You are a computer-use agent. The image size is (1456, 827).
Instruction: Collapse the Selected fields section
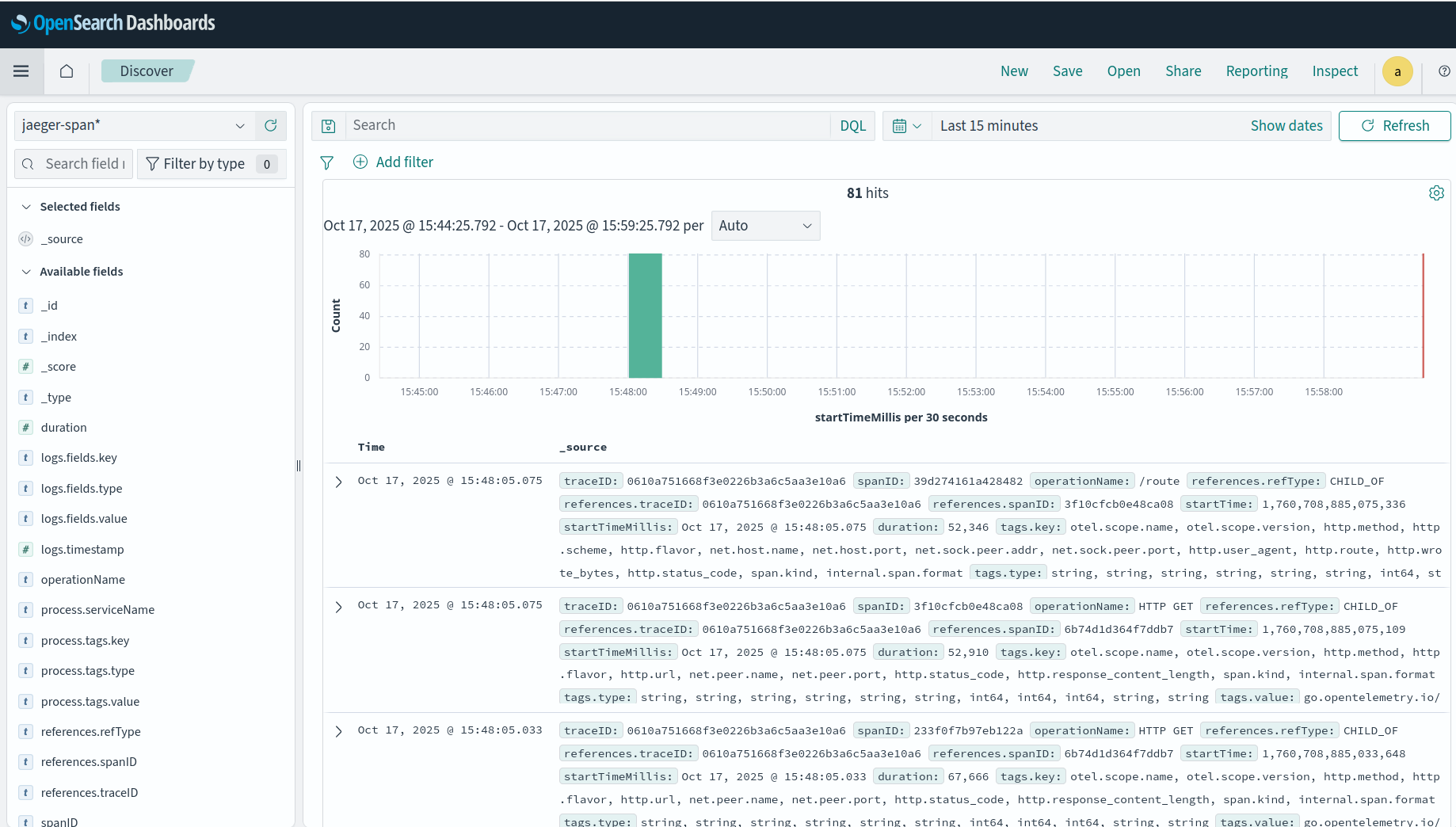tap(26, 207)
